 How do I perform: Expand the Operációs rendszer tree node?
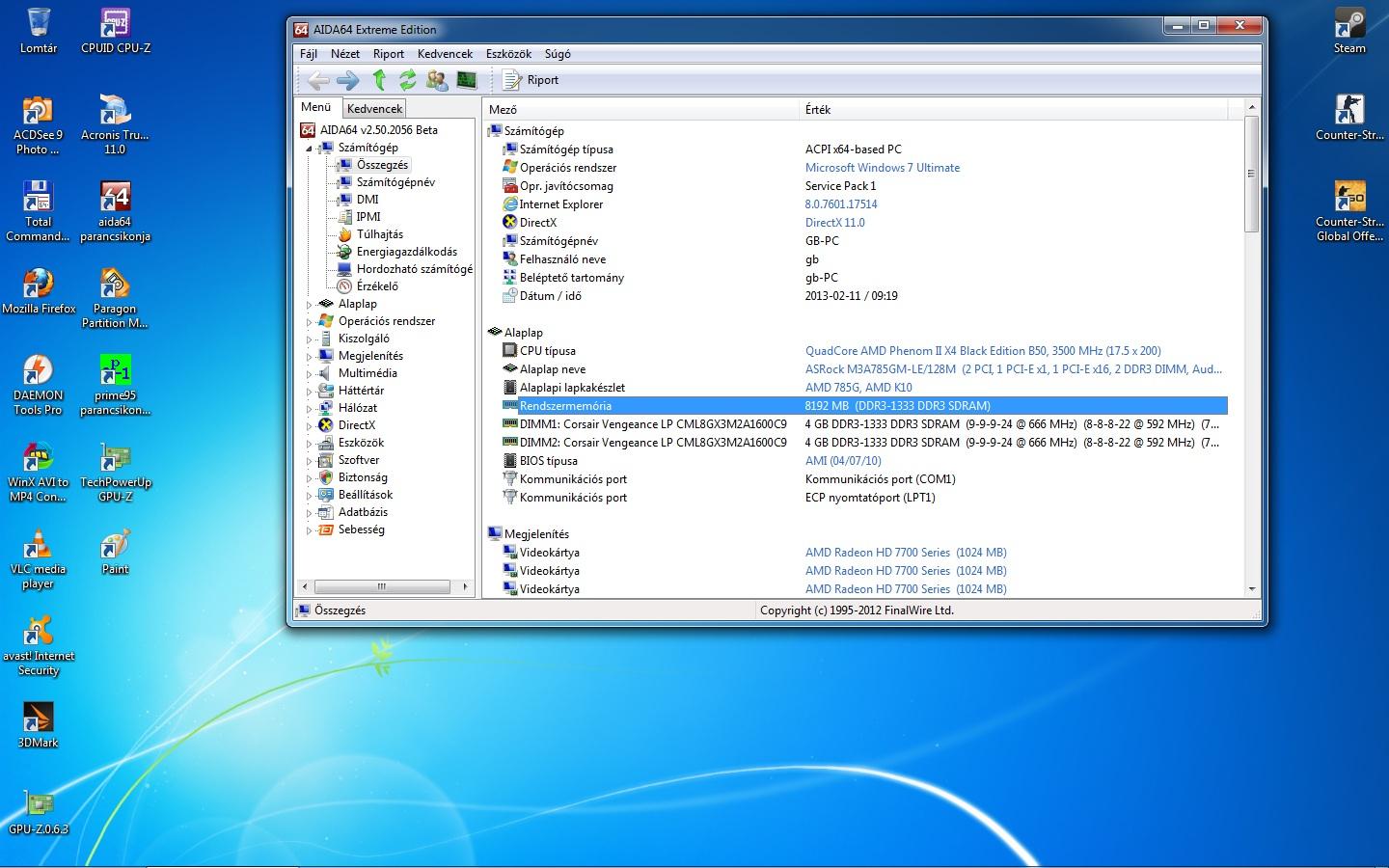click(x=310, y=322)
